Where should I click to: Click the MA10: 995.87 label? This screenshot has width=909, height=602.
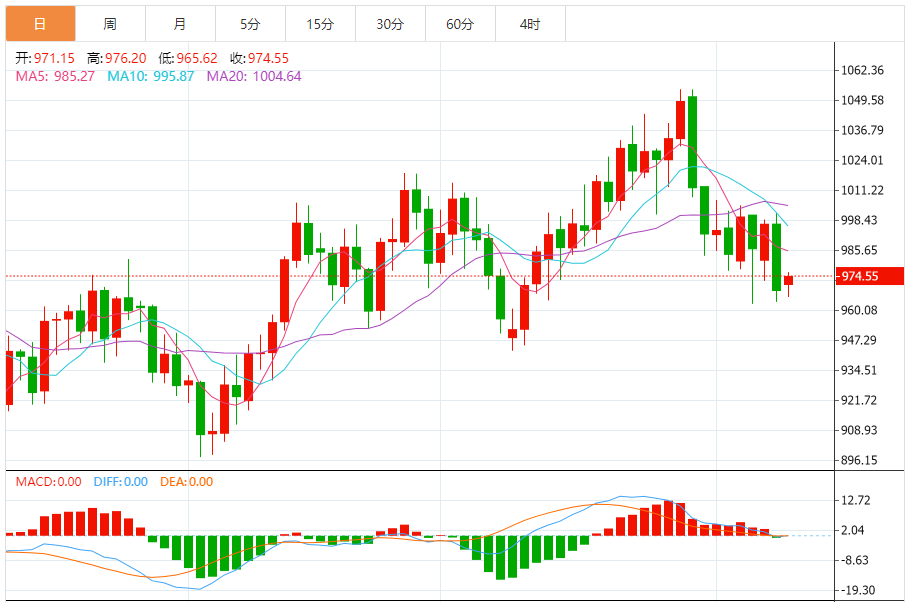coord(151,76)
